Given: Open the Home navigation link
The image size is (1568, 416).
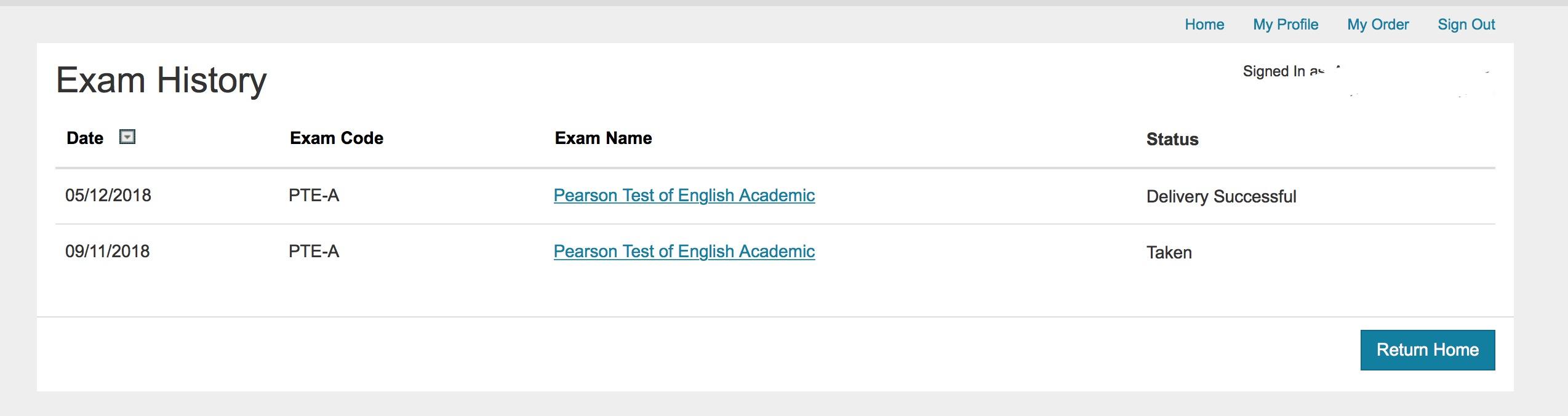Looking at the screenshot, I should (x=1204, y=25).
